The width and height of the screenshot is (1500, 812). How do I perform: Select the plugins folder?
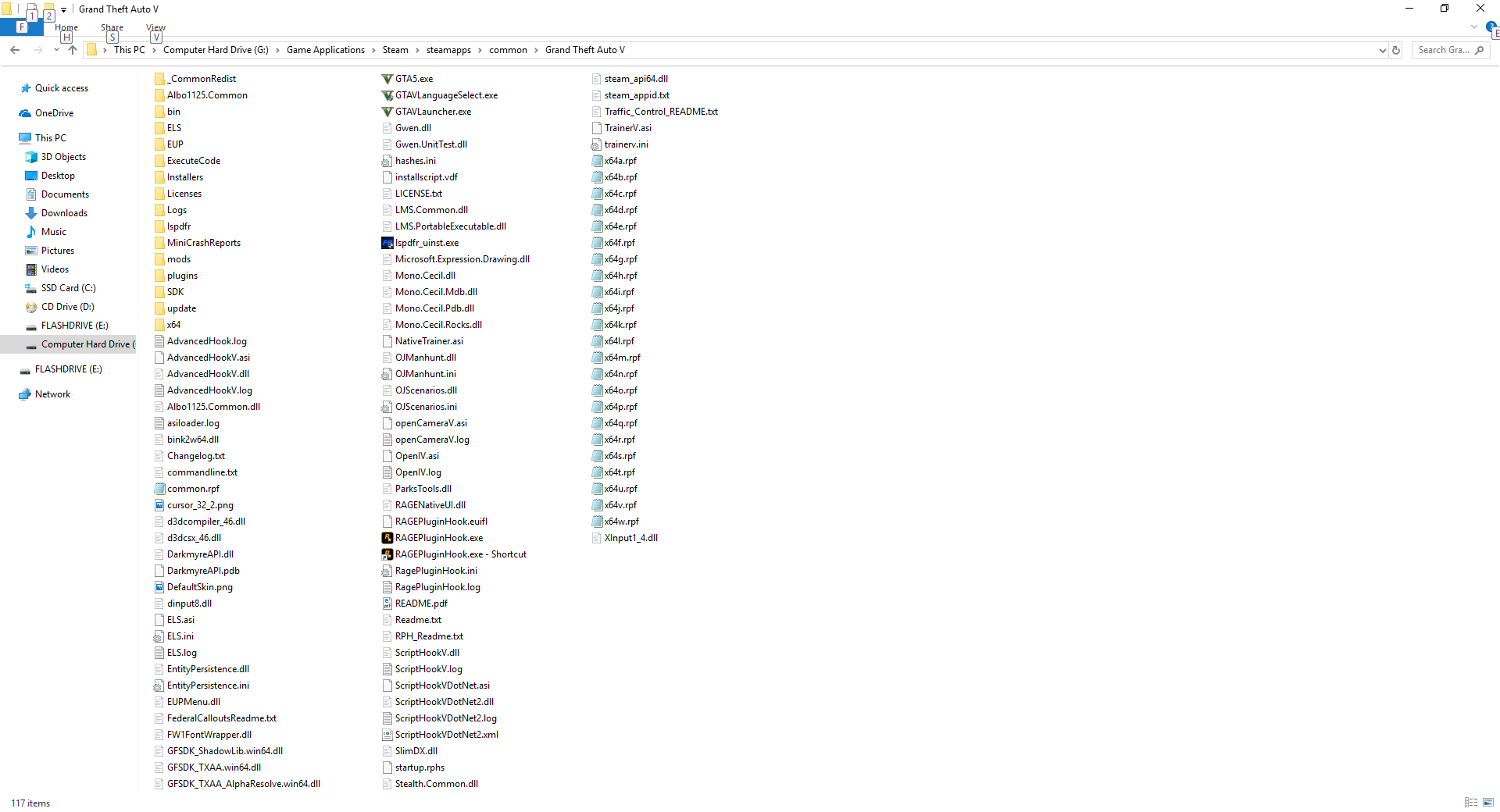point(176,276)
